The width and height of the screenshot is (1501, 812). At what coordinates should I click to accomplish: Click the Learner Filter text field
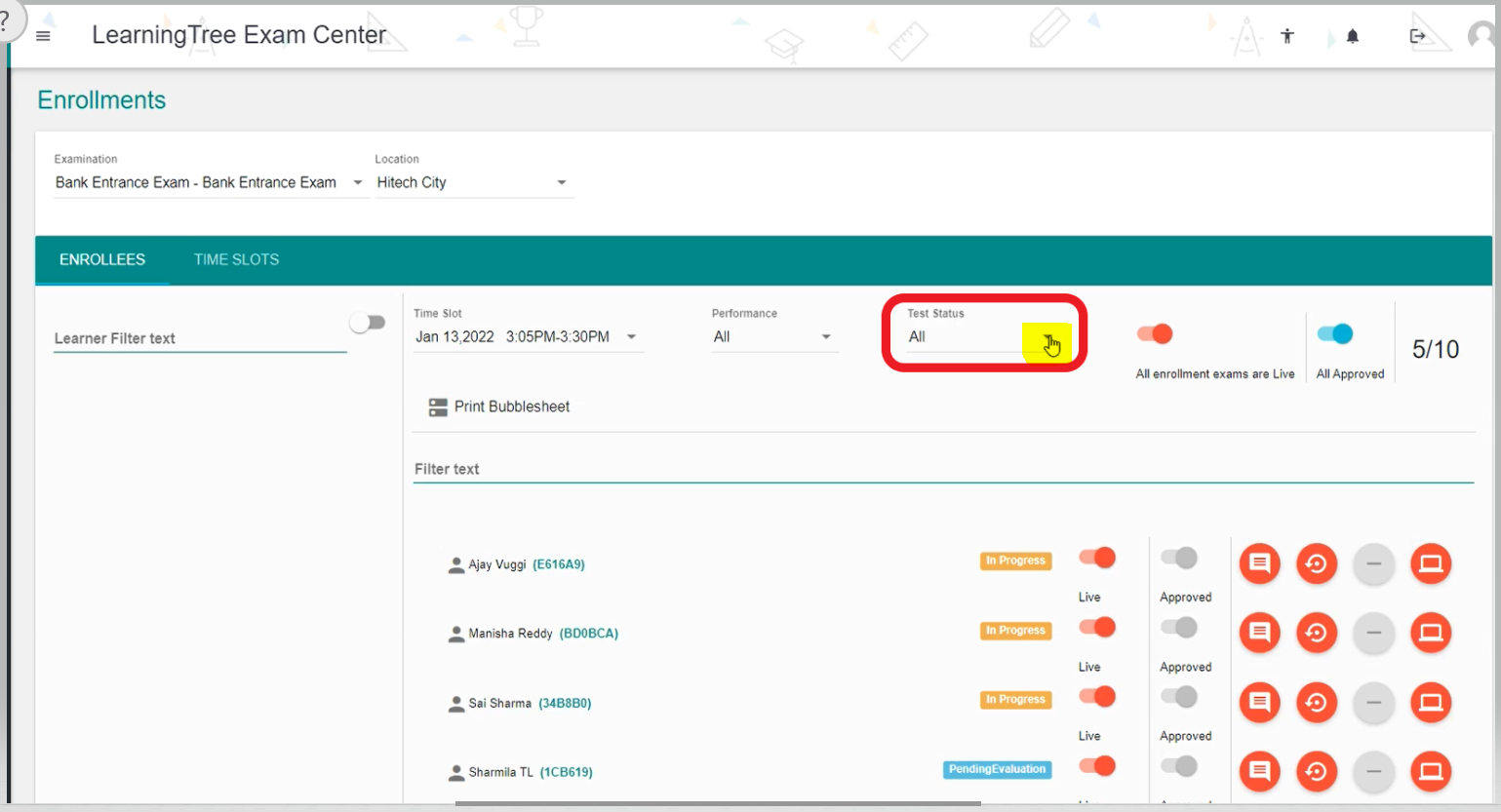tap(200, 338)
